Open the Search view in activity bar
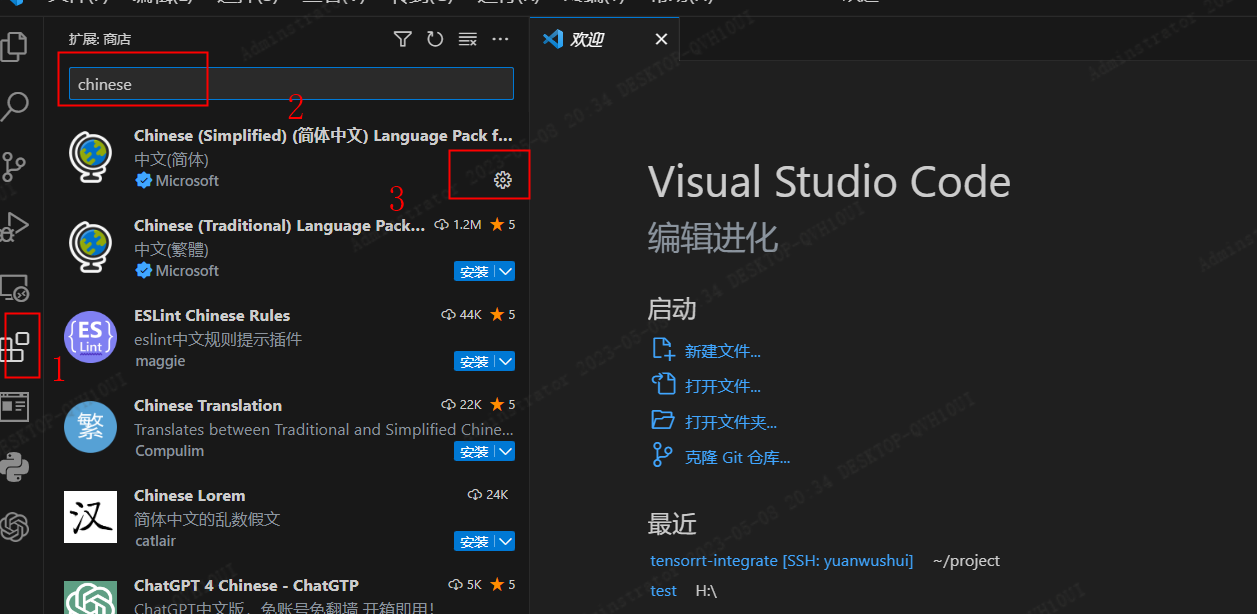 click(16, 106)
